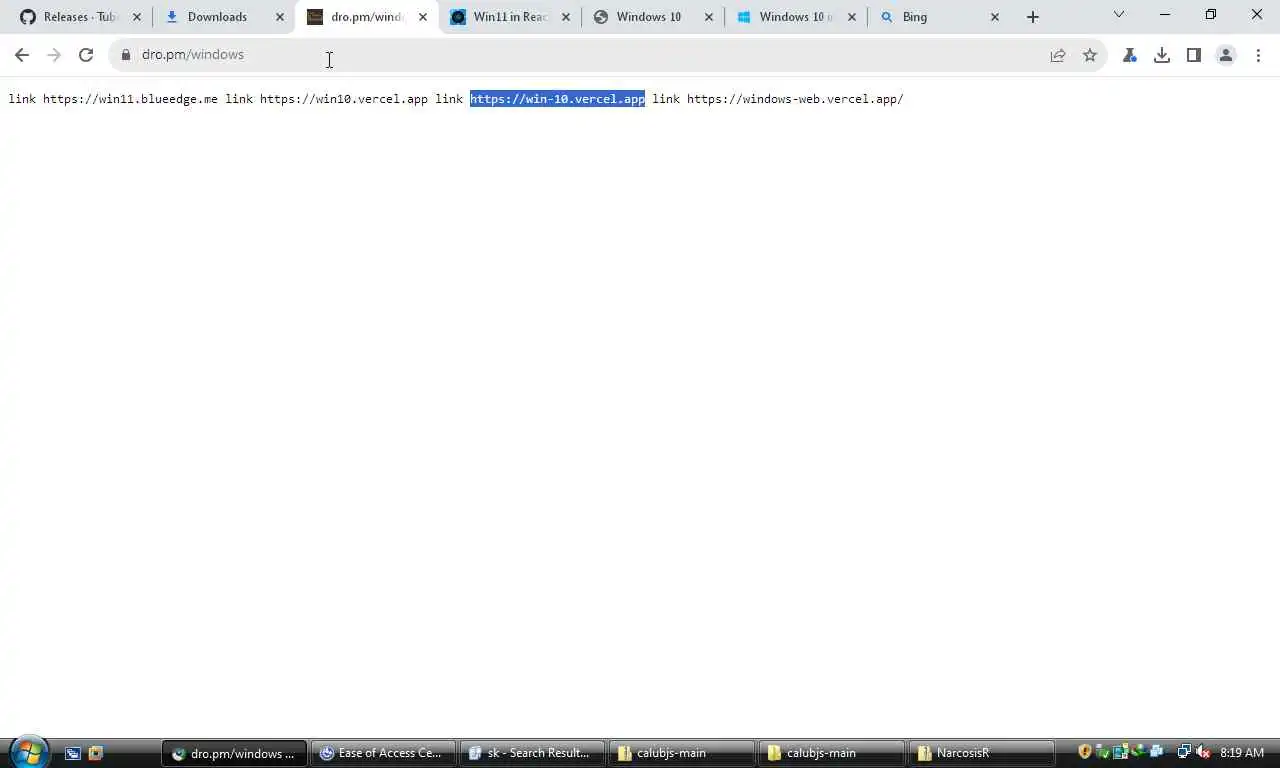Viewport: 1280px width, 768px height.
Task: Click the https://win11.blueedge.me text
Action: pyautogui.click(x=130, y=99)
